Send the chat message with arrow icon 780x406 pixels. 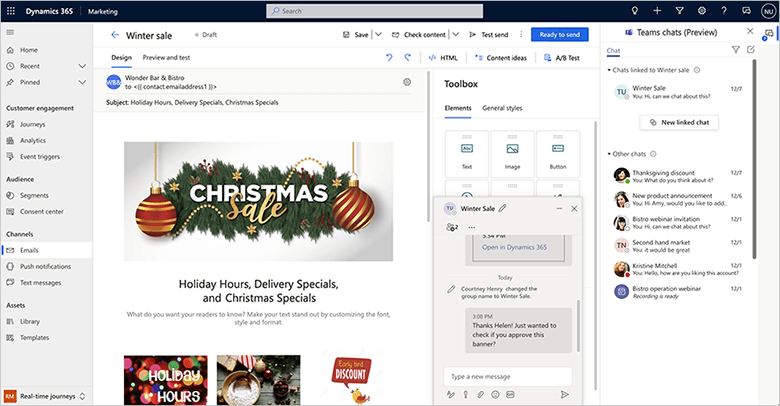tap(565, 394)
